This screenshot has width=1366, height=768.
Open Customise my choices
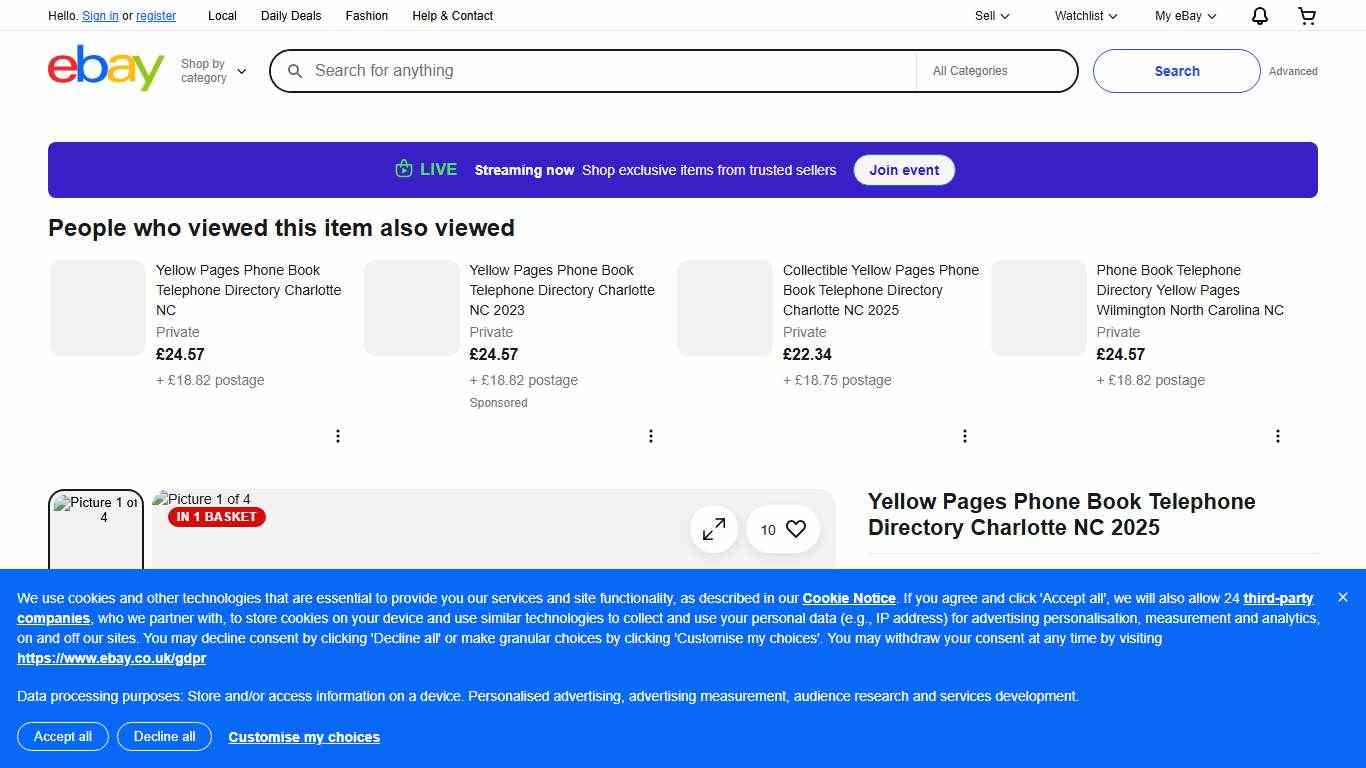(304, 737)
